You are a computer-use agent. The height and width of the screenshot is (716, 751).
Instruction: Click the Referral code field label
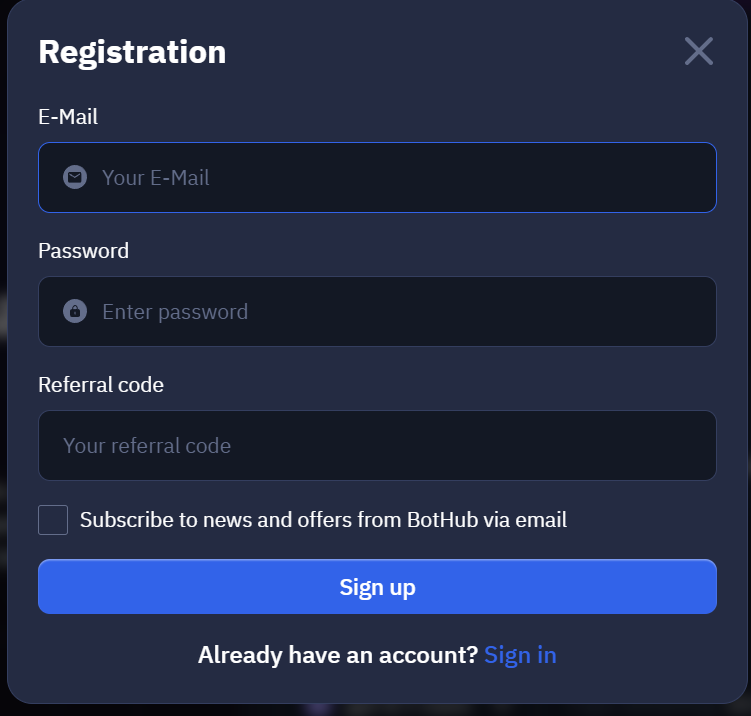(x=101, y=385)
